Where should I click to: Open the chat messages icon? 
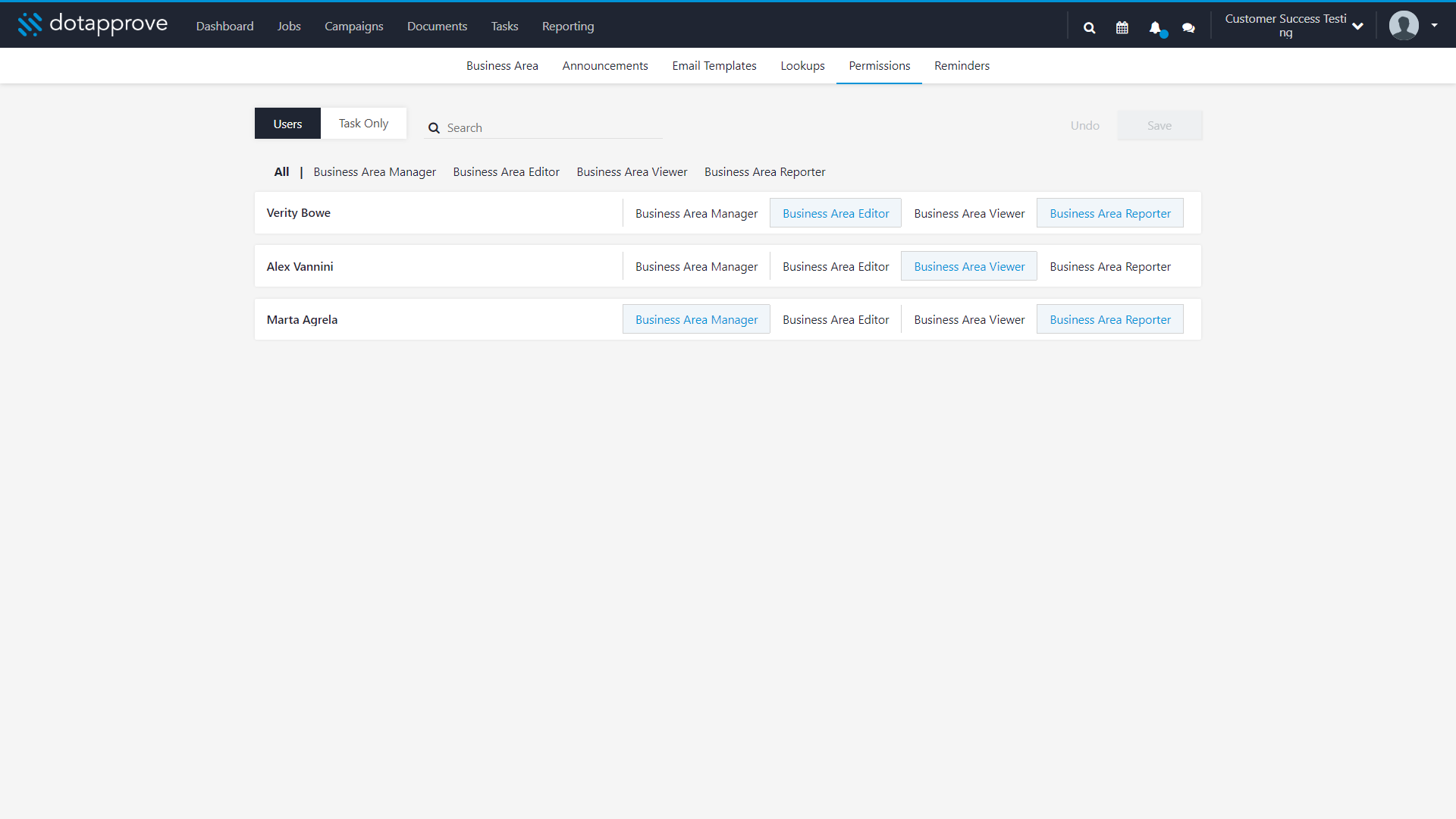tap(1188, 28)
